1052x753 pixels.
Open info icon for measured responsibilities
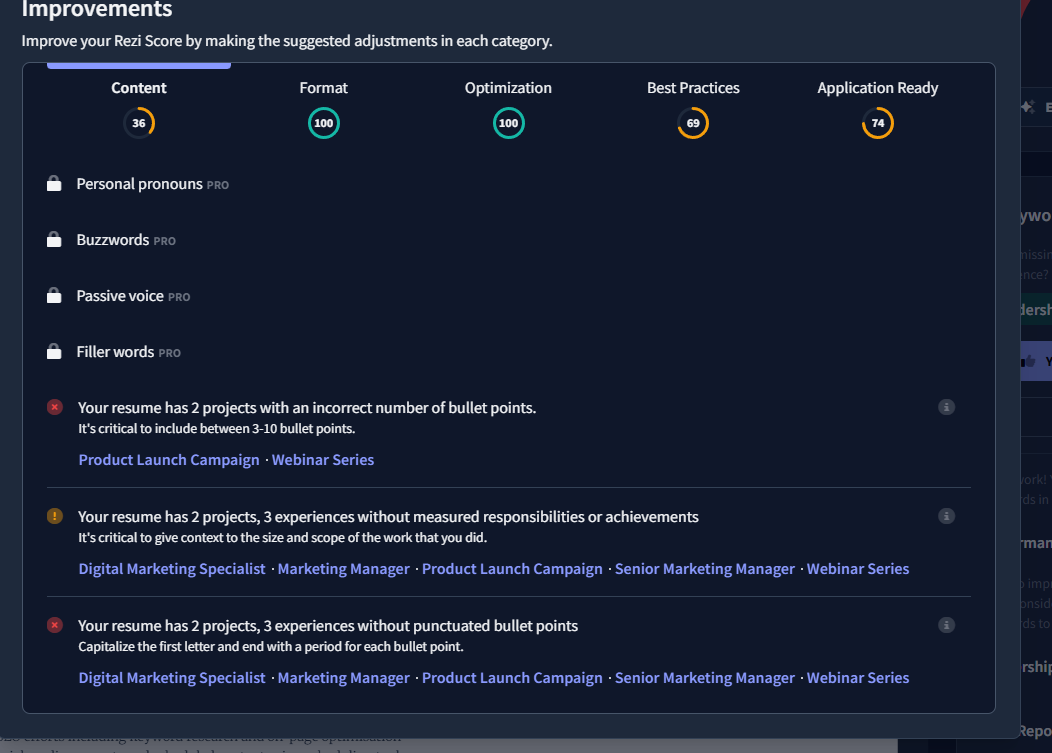[946, 516]
